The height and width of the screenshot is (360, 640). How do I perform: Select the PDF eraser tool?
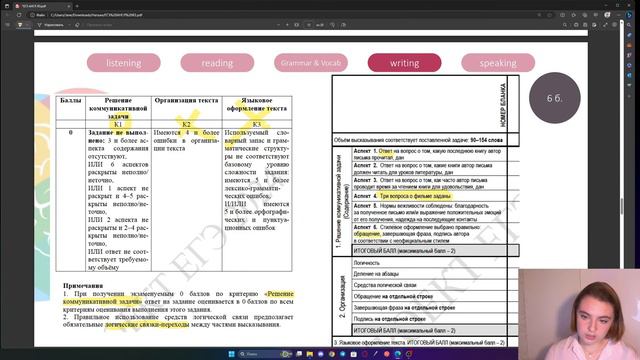pos(77,25)
